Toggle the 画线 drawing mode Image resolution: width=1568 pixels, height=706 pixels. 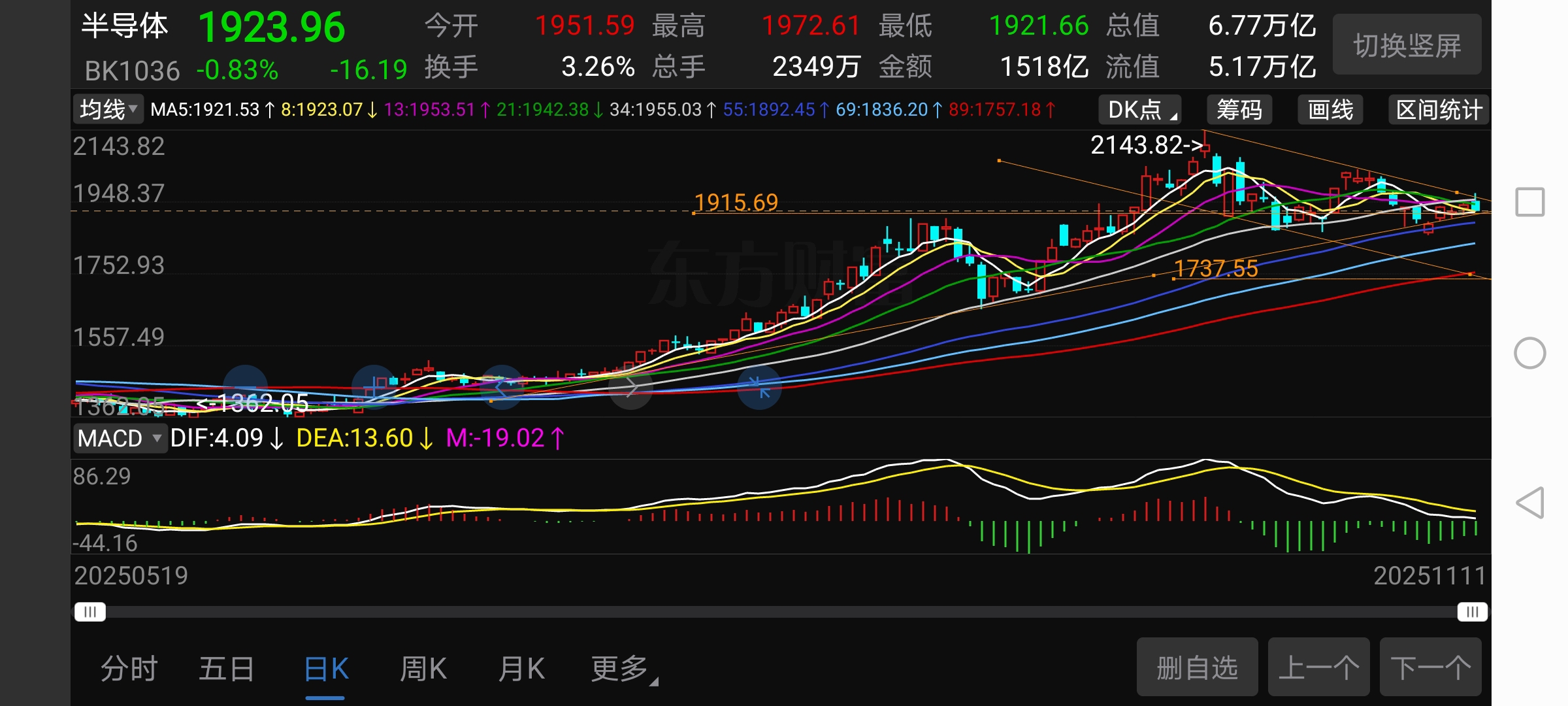(1330, 110)
